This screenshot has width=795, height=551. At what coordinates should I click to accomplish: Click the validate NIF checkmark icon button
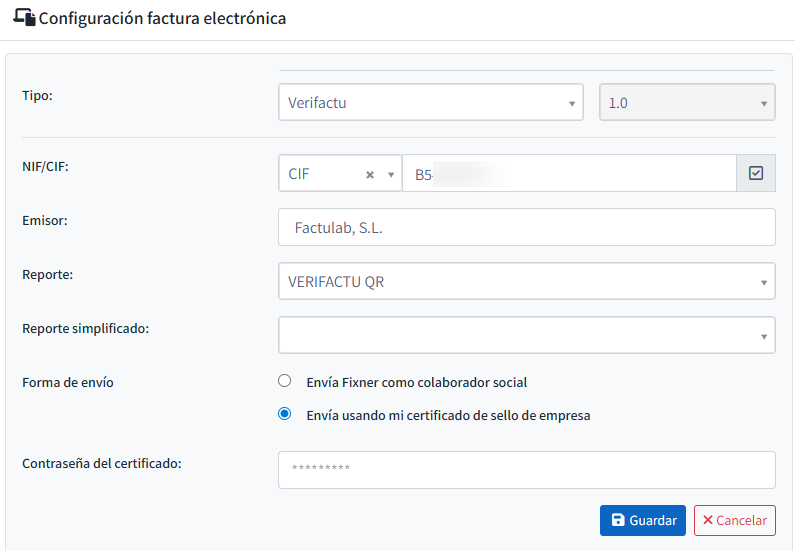756,173
